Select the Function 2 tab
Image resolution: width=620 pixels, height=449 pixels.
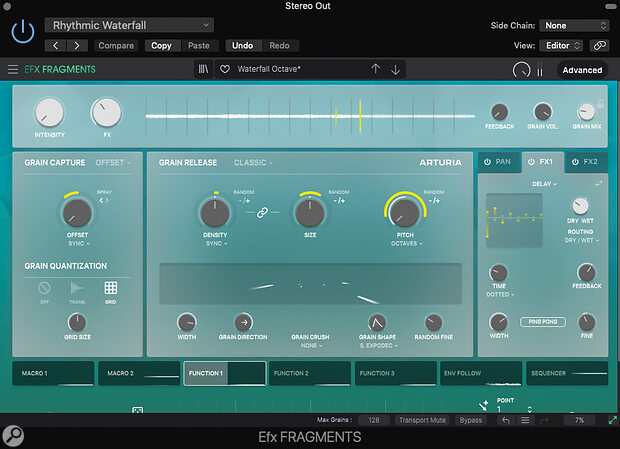point(310,374)
